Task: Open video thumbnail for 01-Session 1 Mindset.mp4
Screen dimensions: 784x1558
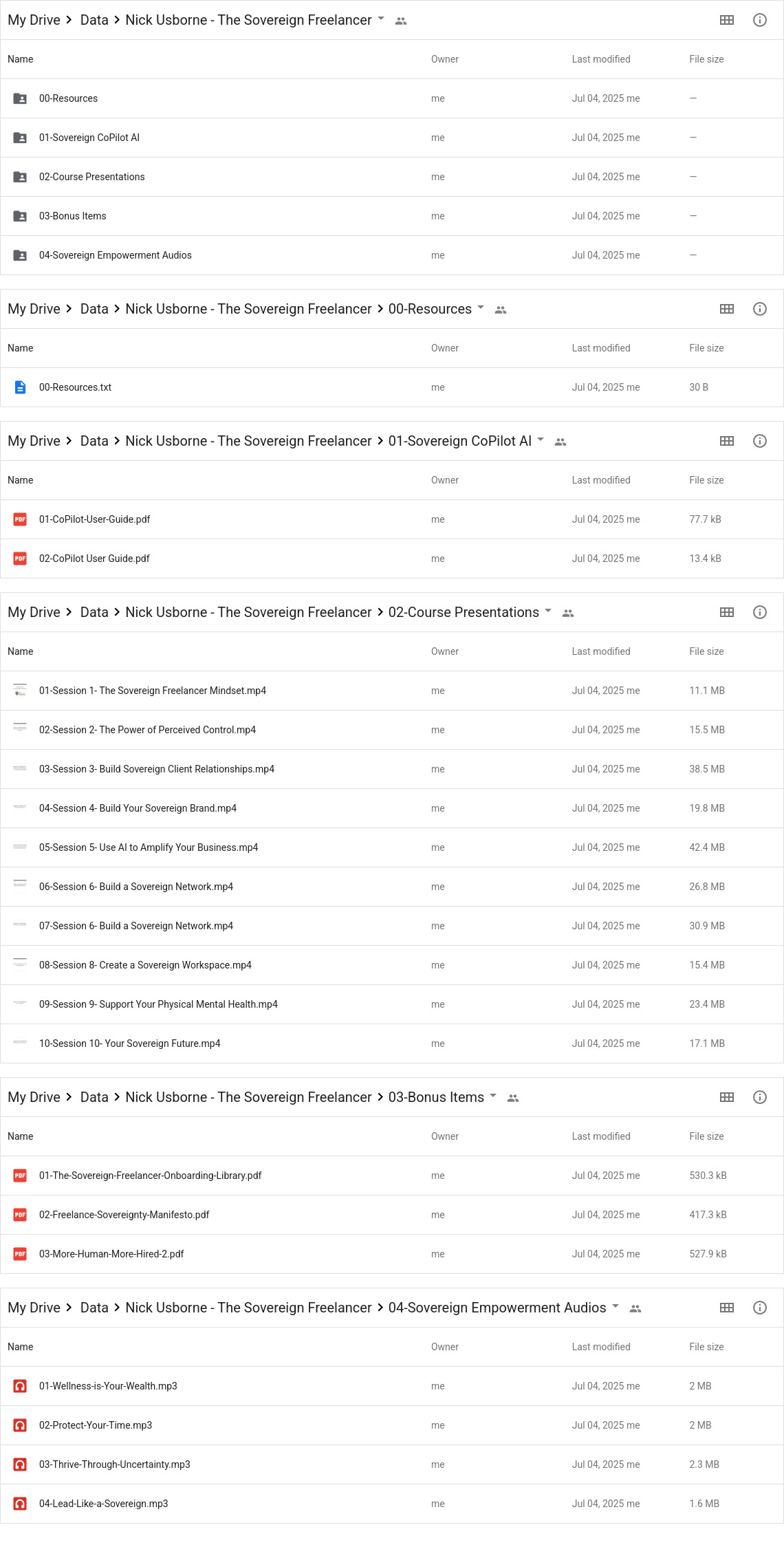Action: click(20, 691)
